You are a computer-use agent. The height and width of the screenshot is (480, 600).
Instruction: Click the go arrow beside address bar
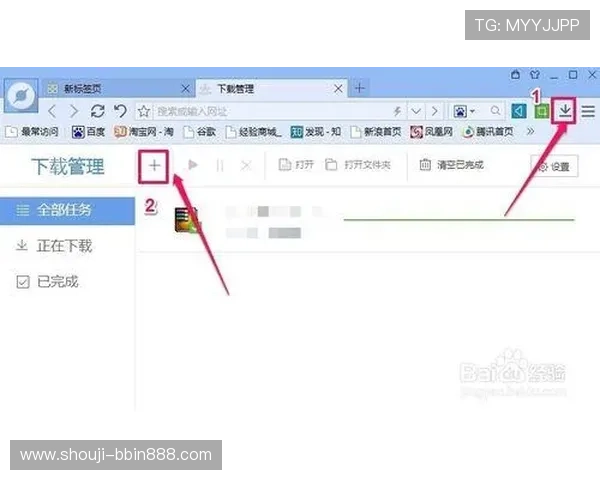pyautogui.click(x=435, y=111)
